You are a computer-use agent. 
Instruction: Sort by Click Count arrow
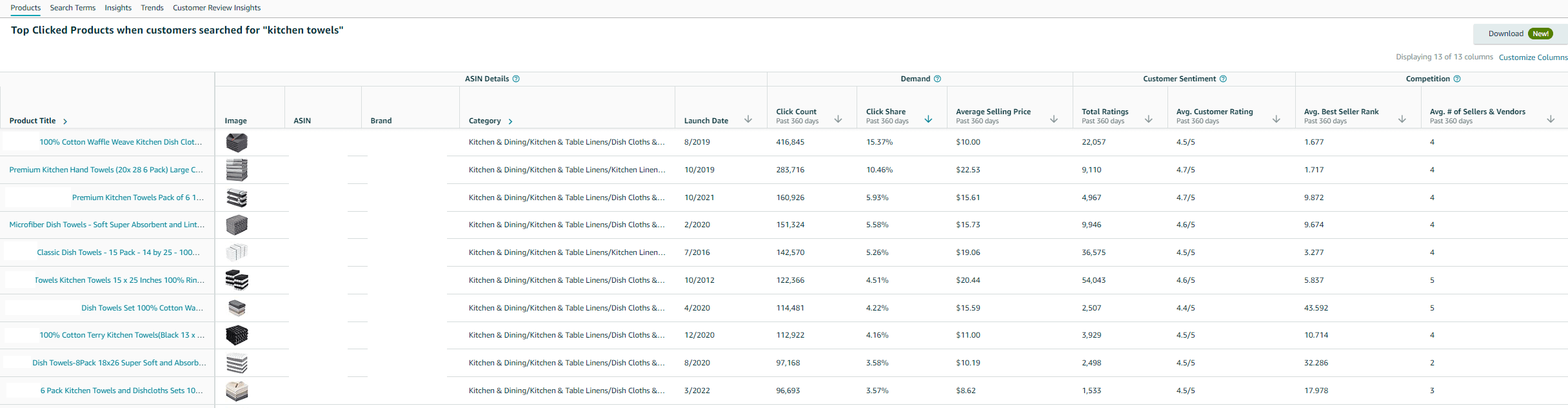pos(838,119)
